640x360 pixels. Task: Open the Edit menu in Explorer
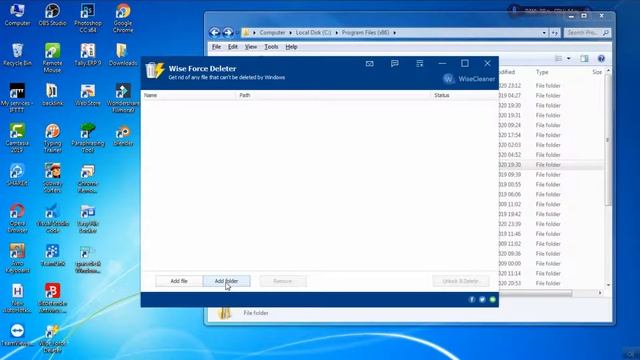pyautogui.click(x=233, y=47)
